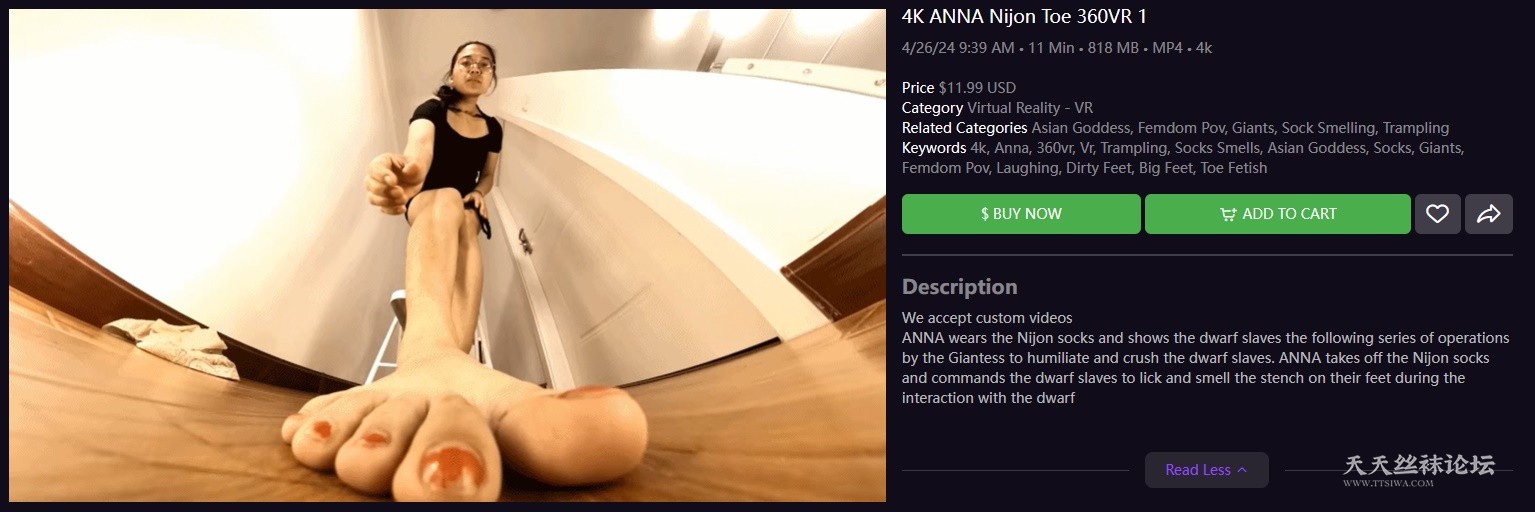Click the share arrow icon

click(1488, 214)
